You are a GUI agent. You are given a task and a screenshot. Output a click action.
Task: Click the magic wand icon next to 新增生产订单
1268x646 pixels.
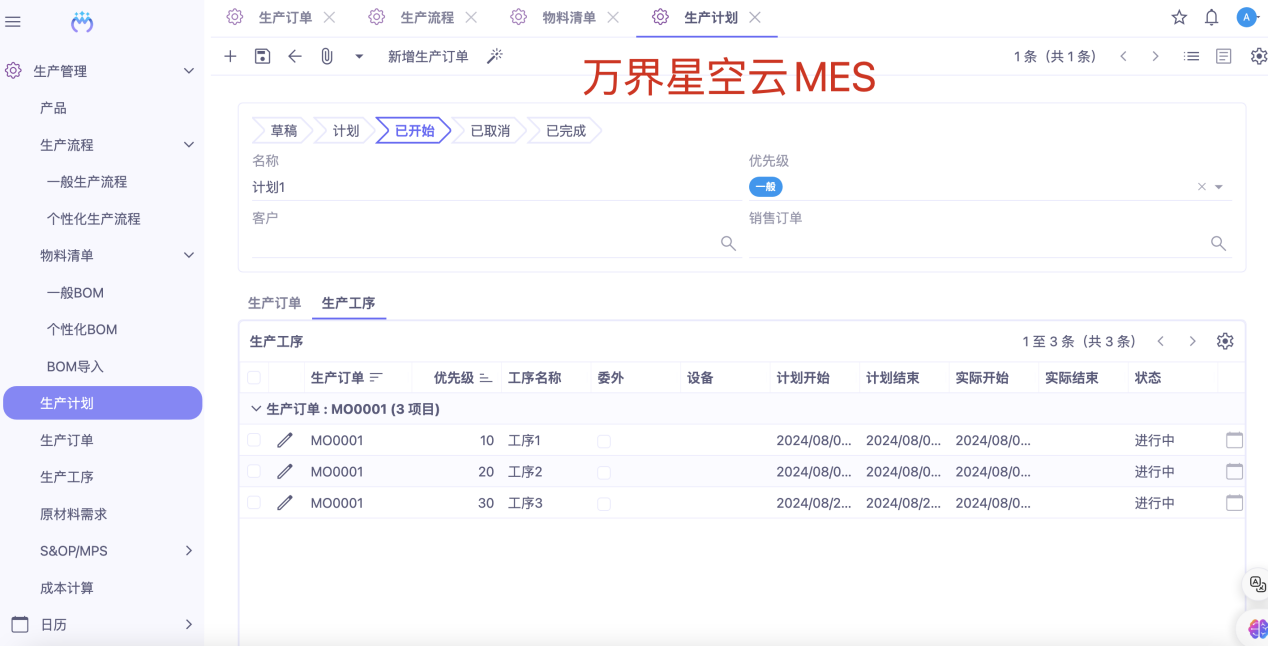coord(494,56)
